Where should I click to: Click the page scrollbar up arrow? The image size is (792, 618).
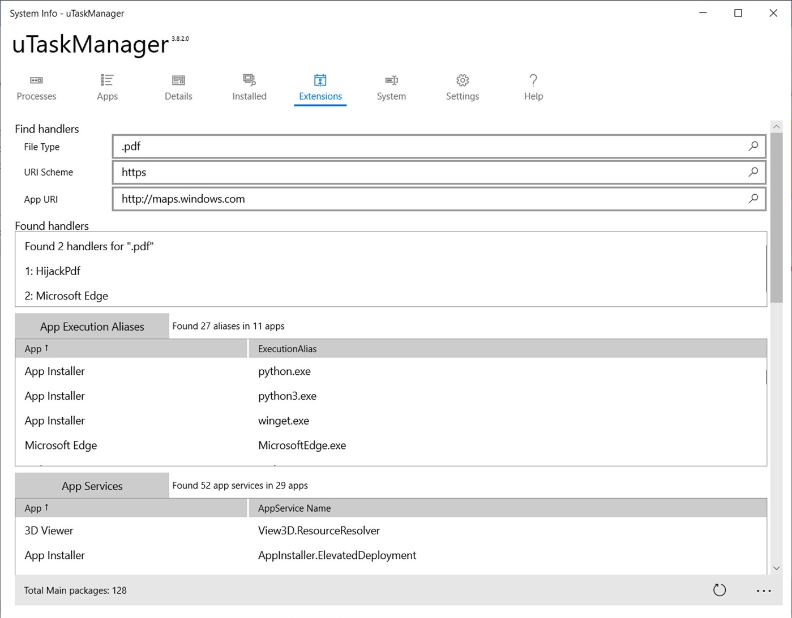click(776, 126)
